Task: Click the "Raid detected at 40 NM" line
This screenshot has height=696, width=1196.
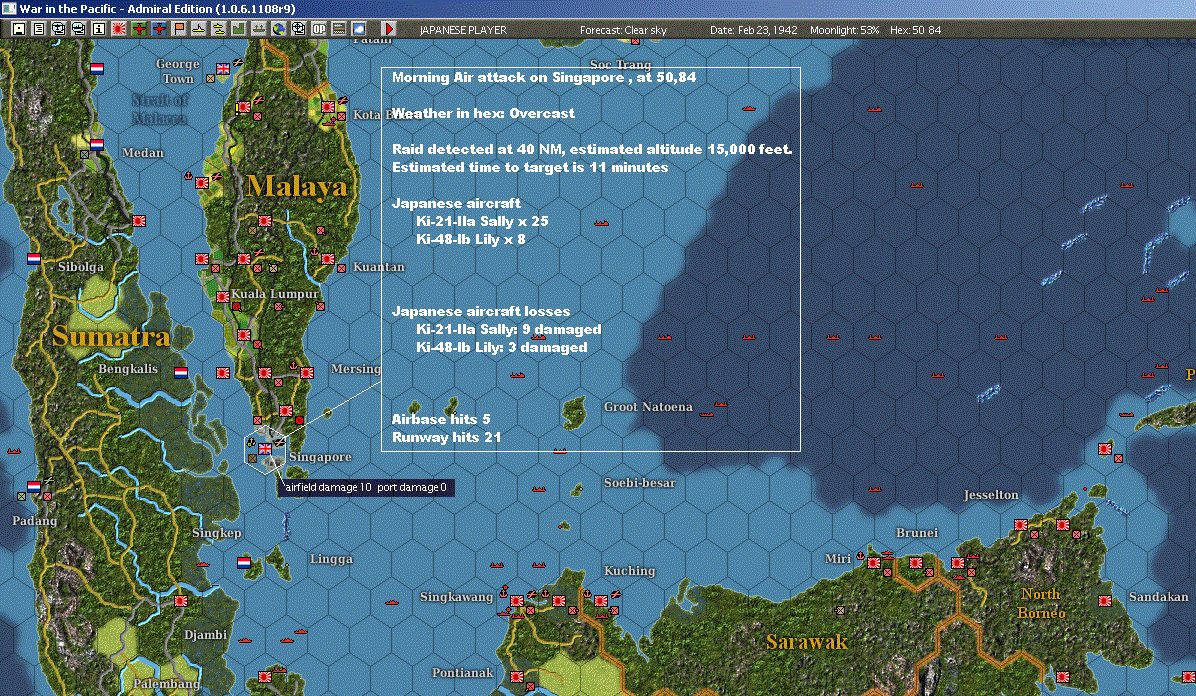Action: 592,150
